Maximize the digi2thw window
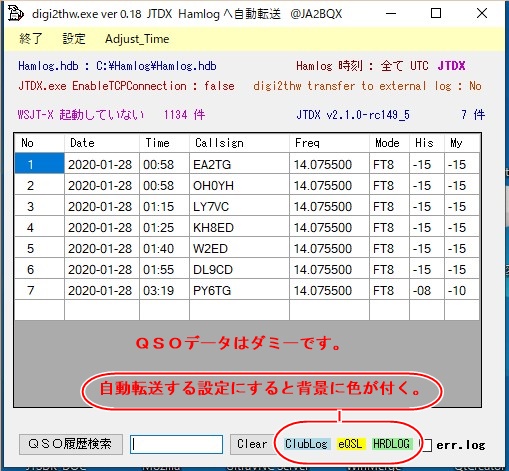Screen dimensions: 509x471 click(436, 13)
